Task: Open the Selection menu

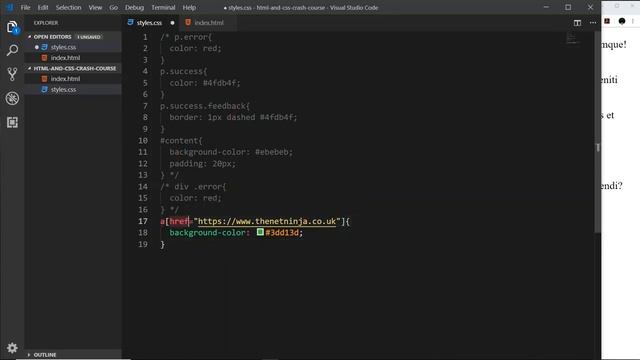Action: pos(69,7)
